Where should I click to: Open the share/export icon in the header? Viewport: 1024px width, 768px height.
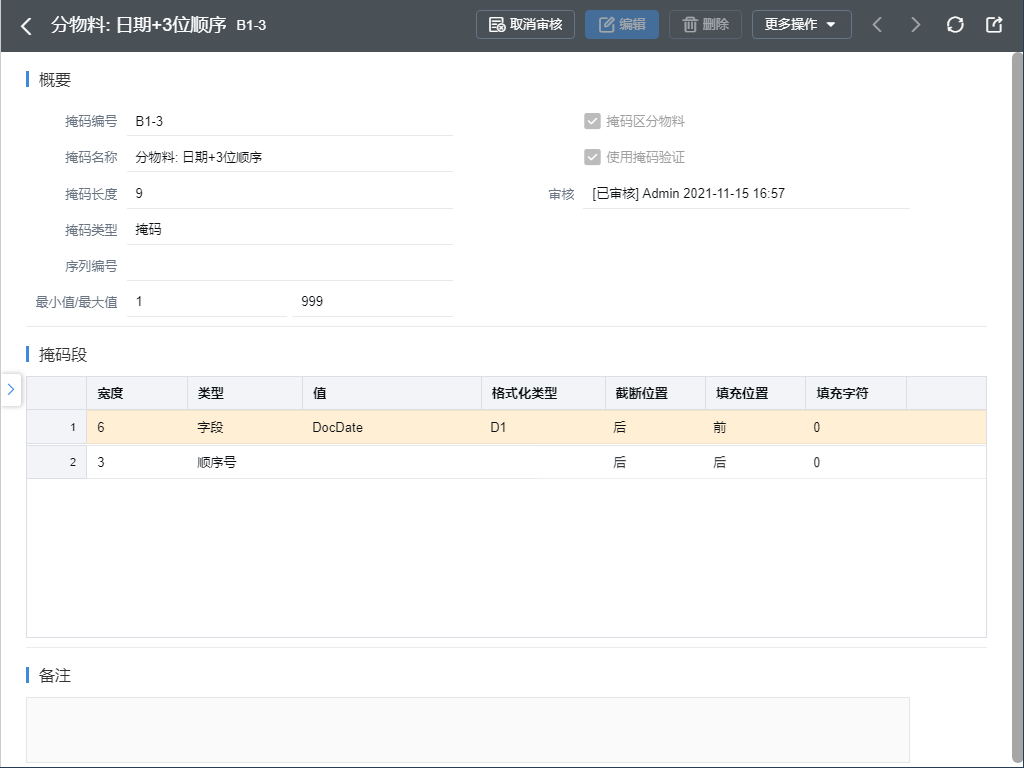(x=993, y=25)
